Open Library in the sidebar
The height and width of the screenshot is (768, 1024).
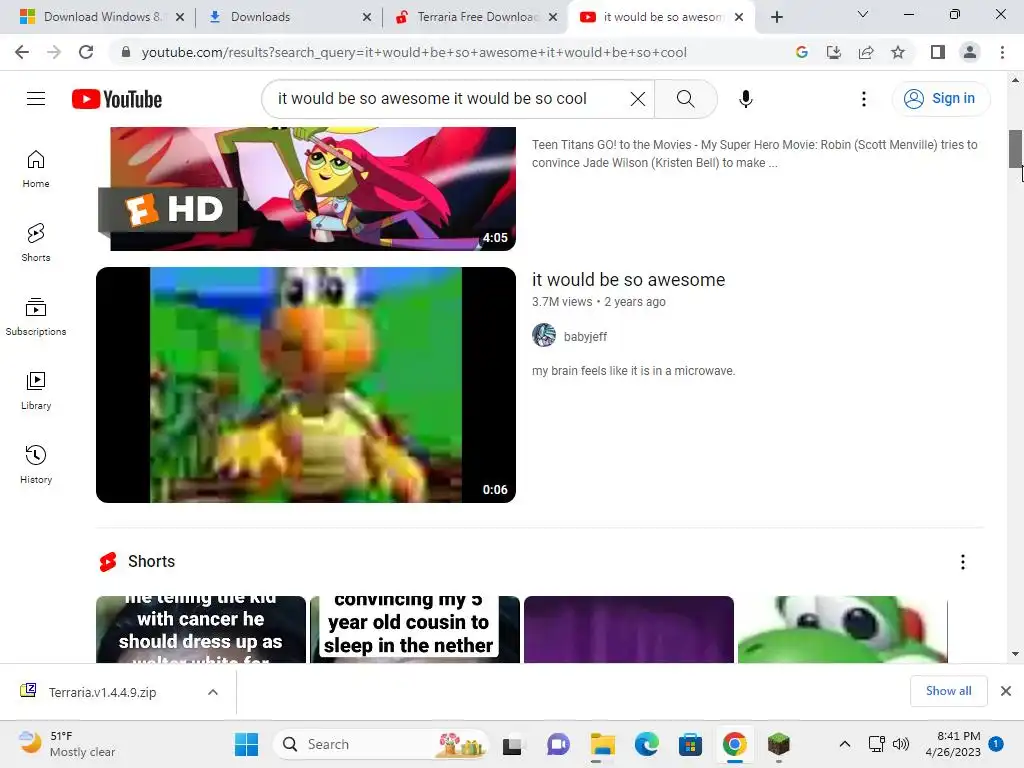coord(36,391)
